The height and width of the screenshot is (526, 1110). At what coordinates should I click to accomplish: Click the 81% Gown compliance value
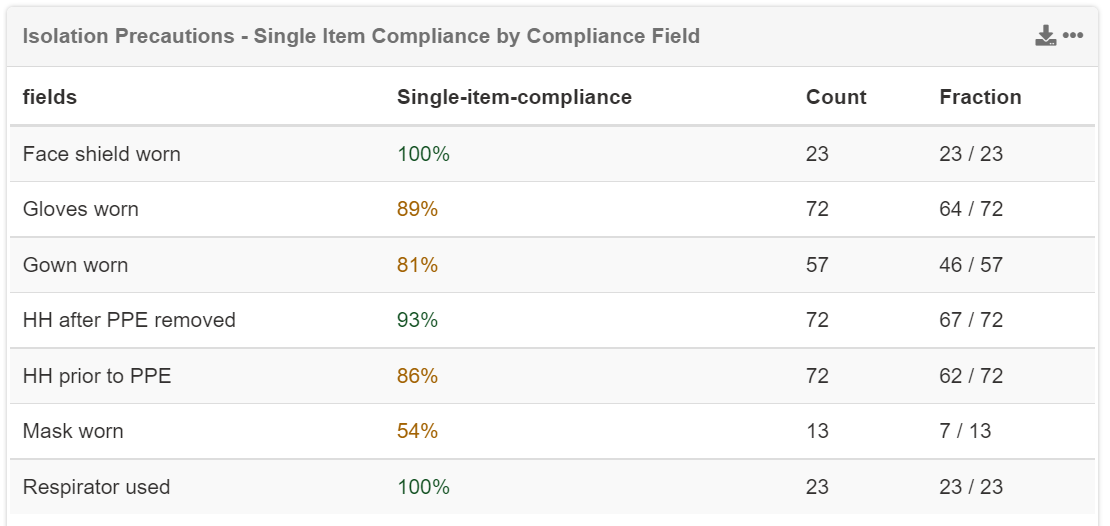(417, 265)
